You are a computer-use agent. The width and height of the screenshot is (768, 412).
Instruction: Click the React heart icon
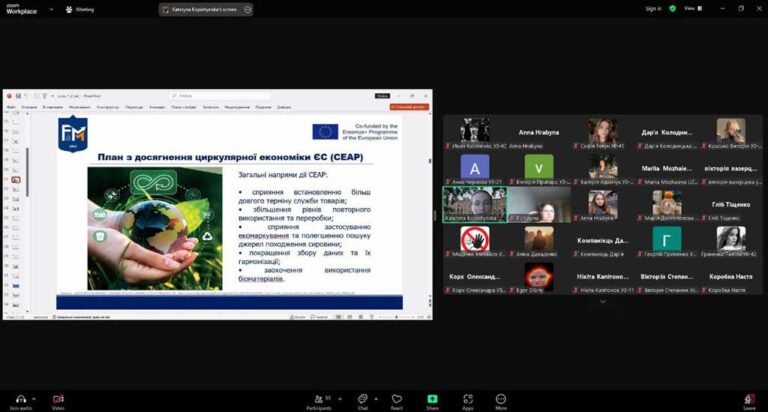(x=397, y=398)
